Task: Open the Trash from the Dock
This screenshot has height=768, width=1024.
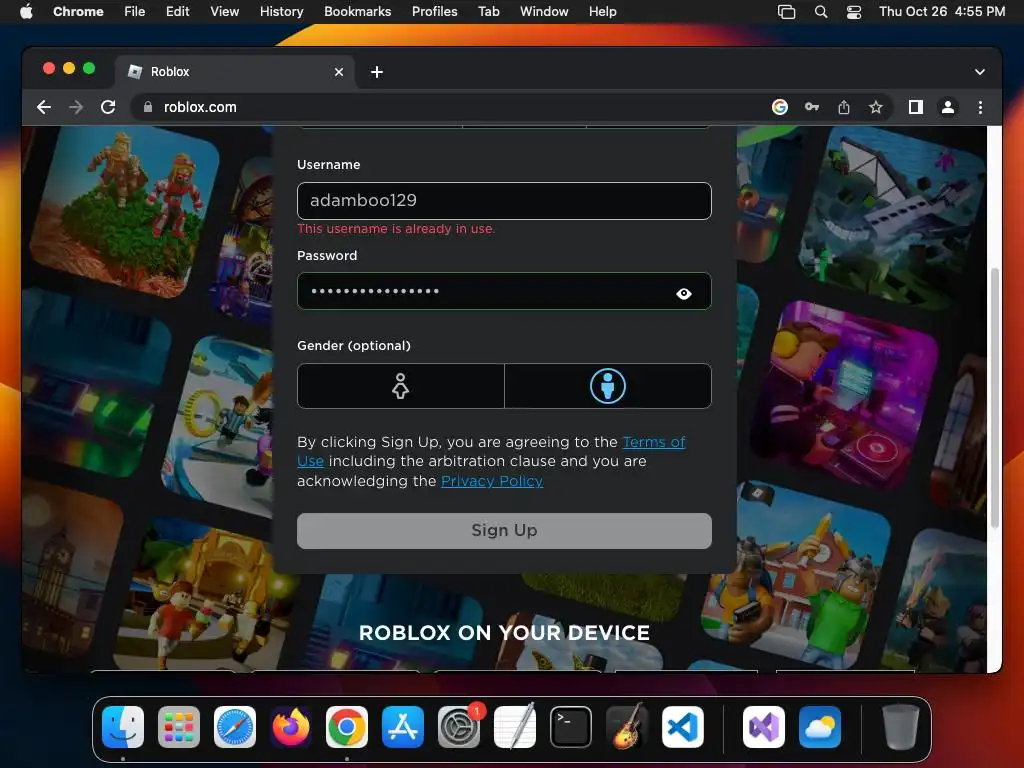Action: (x=901, y=727)
